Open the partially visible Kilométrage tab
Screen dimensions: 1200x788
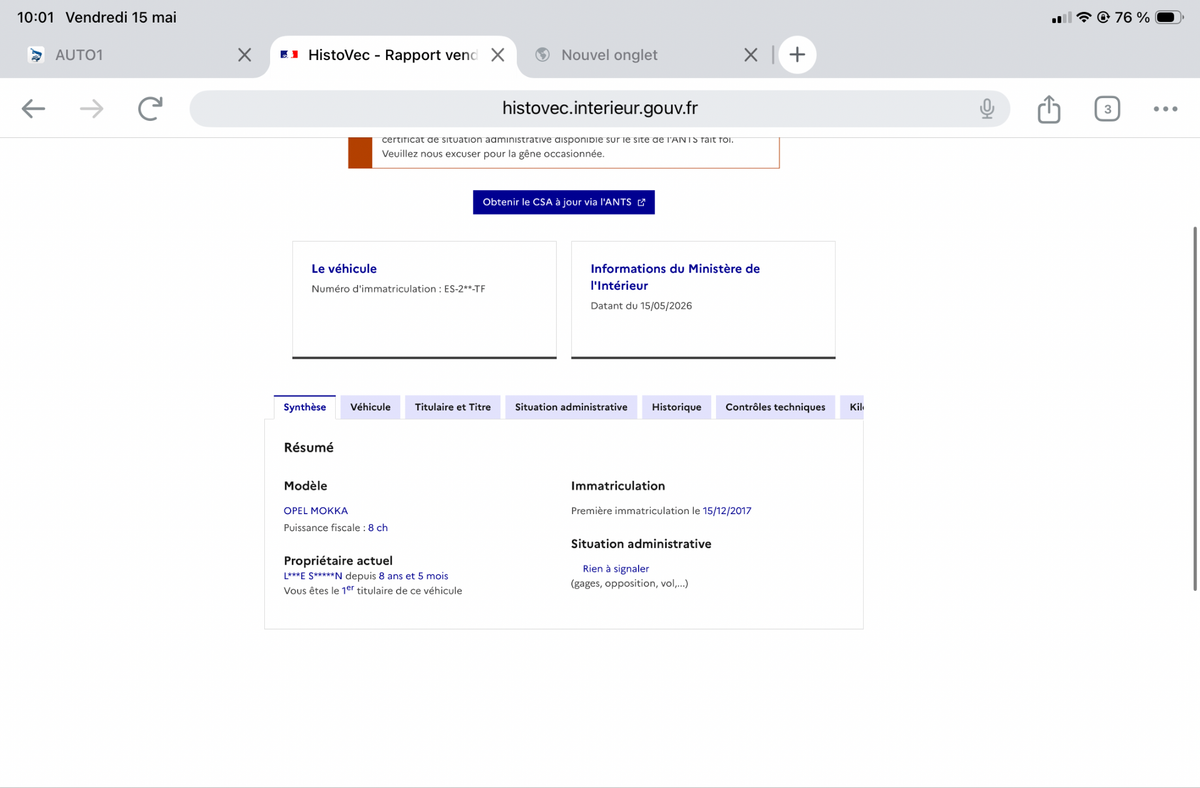[x=852, y=407]
